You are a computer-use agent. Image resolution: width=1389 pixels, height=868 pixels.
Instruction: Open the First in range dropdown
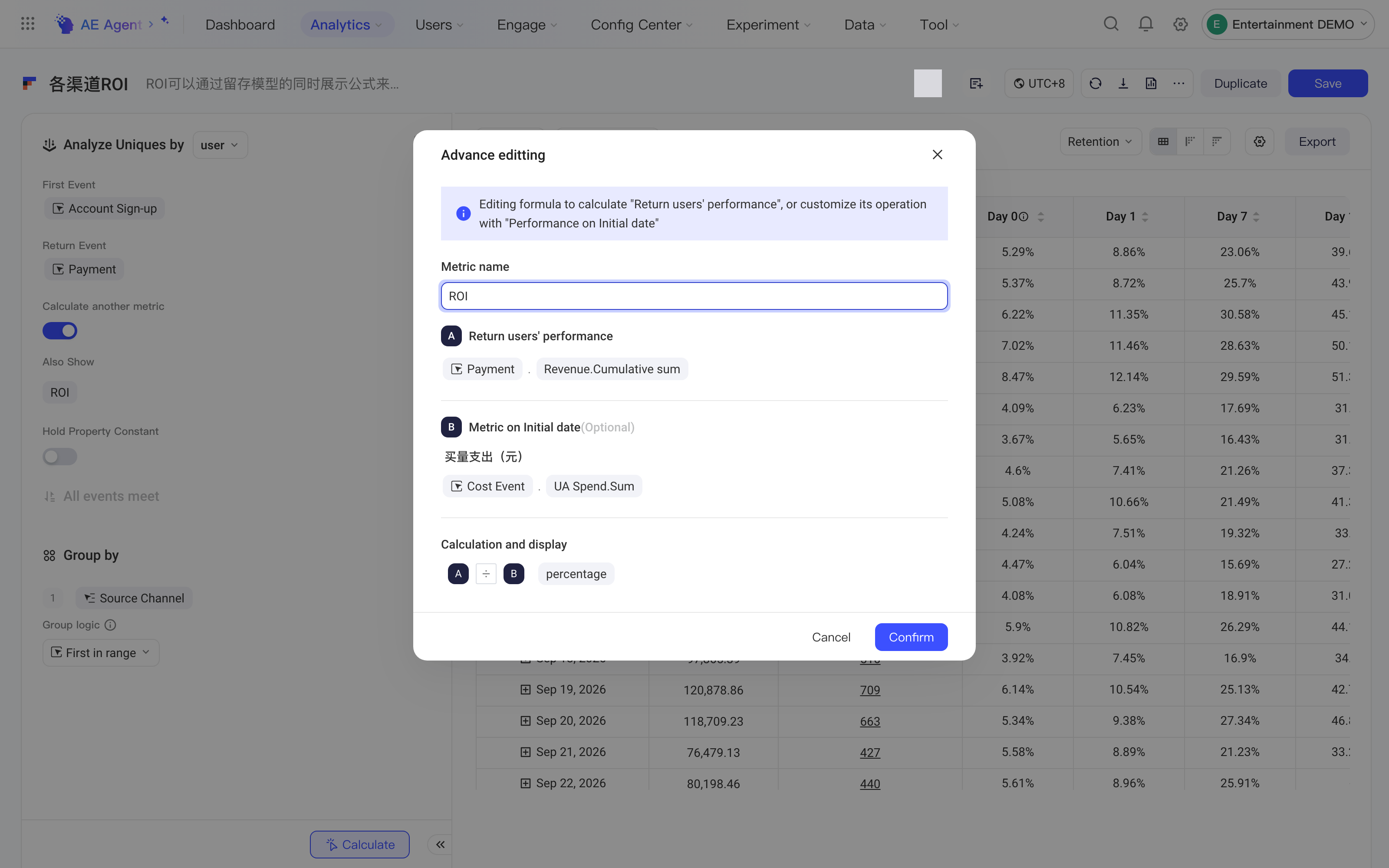click(101, 653)
